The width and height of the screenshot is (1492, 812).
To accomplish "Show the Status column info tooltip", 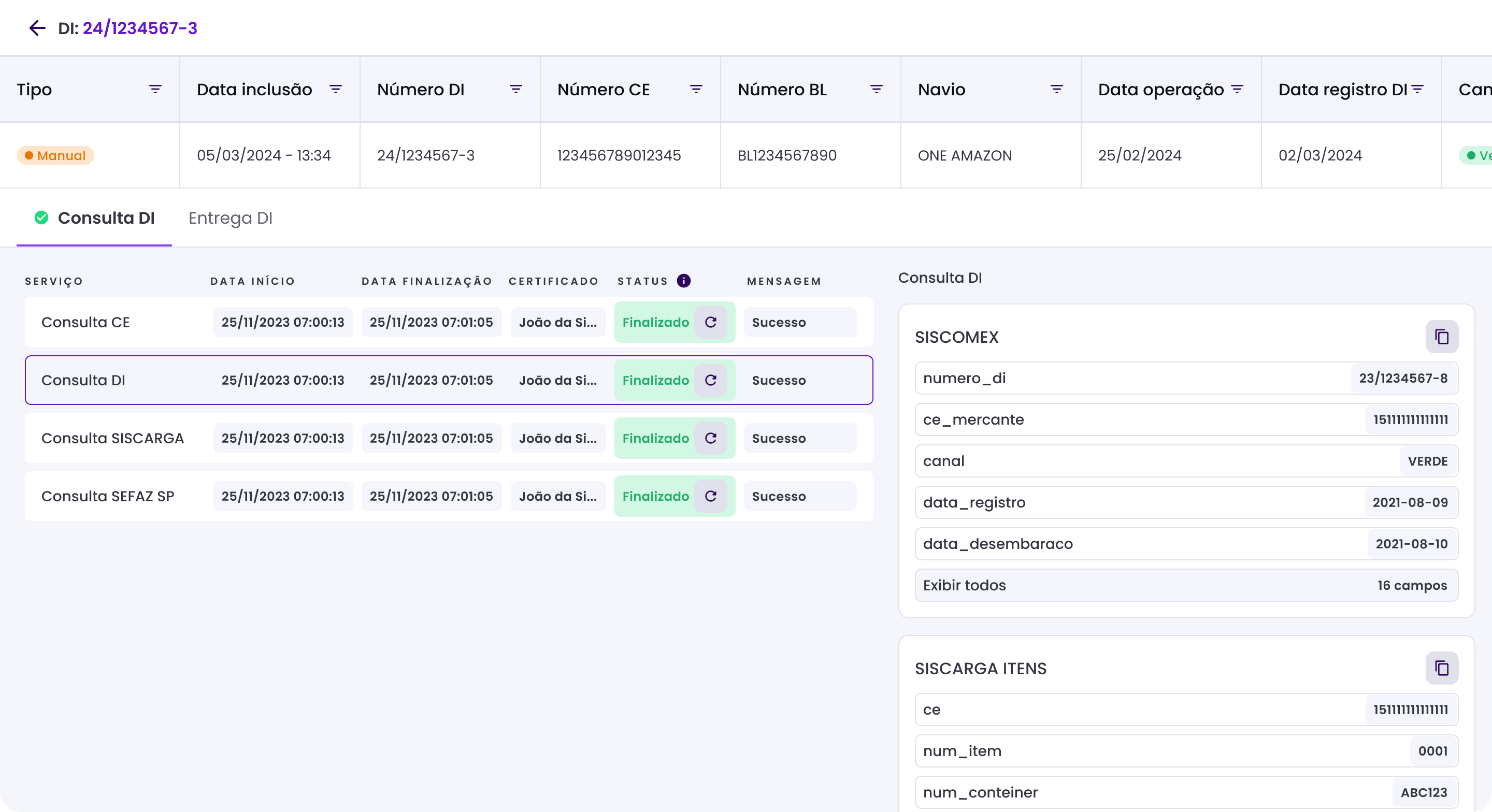I will [683, 281].
